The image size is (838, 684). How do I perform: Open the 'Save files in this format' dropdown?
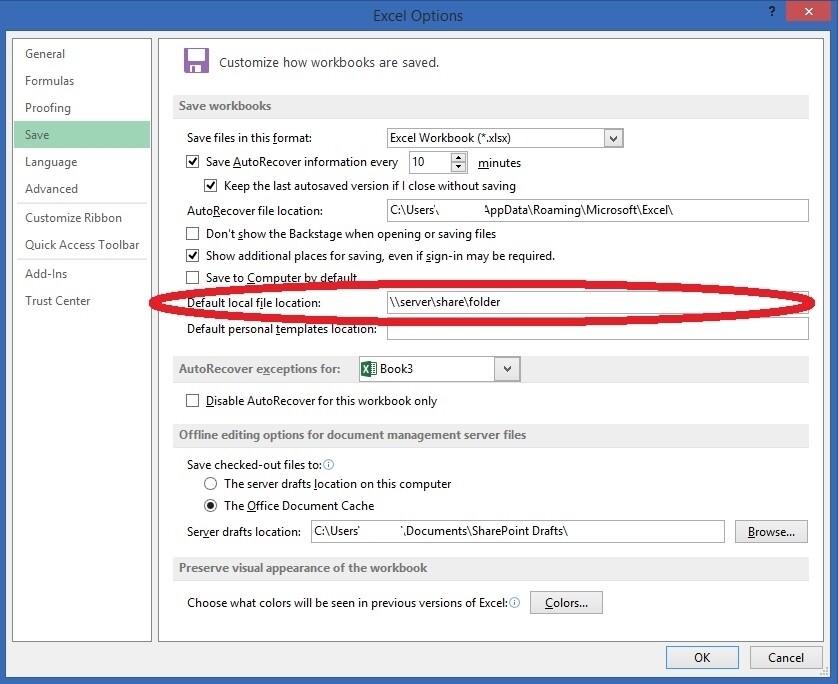[614, 138]
